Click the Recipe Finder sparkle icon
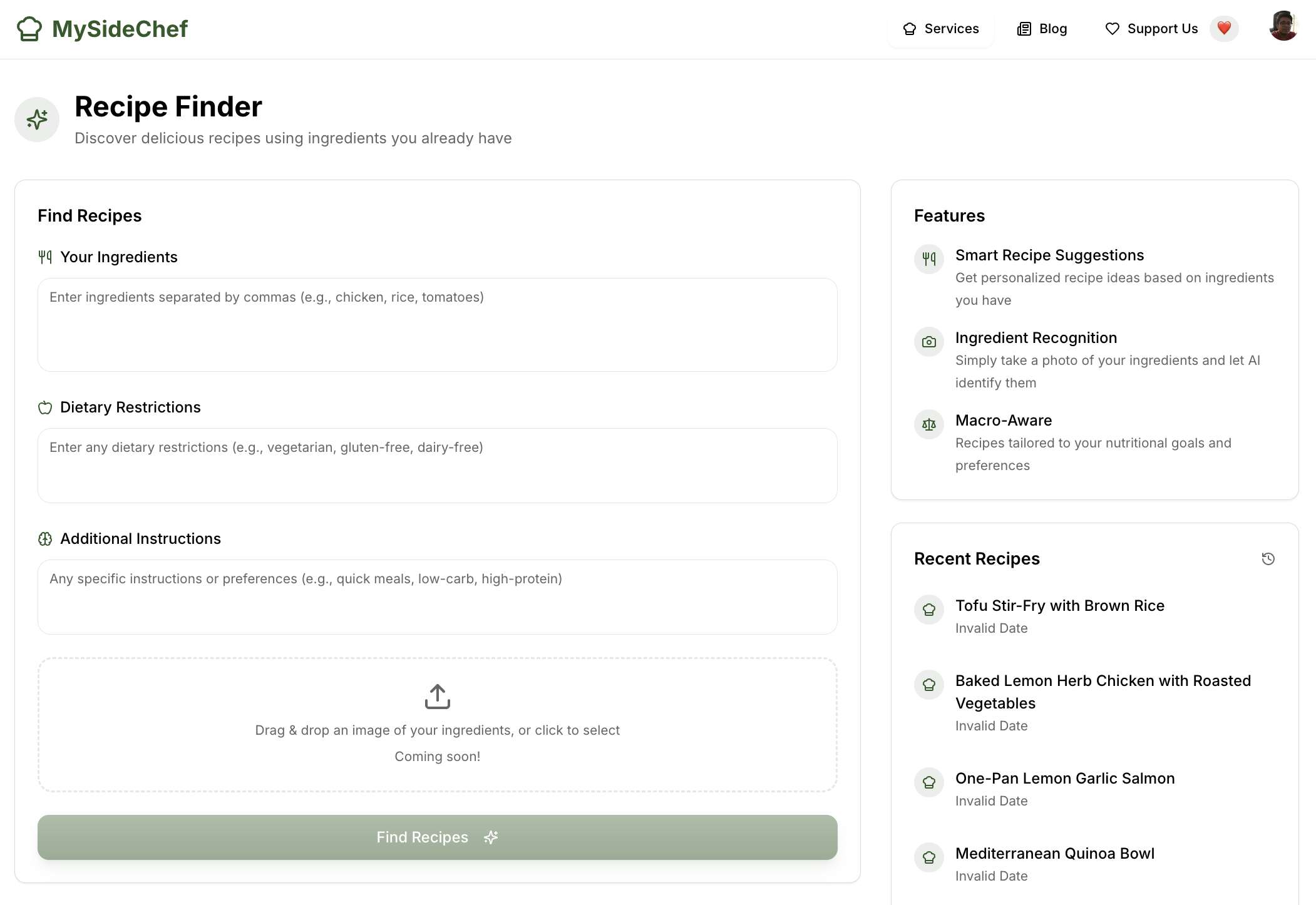 pos(37,119)
